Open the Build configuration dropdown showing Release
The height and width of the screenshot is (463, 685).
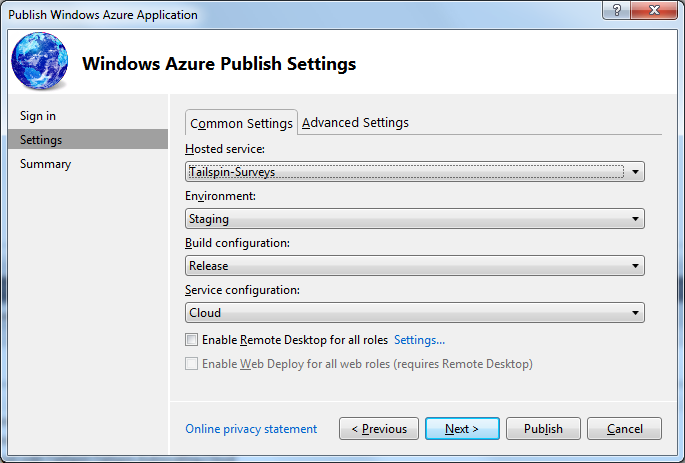coord(415,266)
